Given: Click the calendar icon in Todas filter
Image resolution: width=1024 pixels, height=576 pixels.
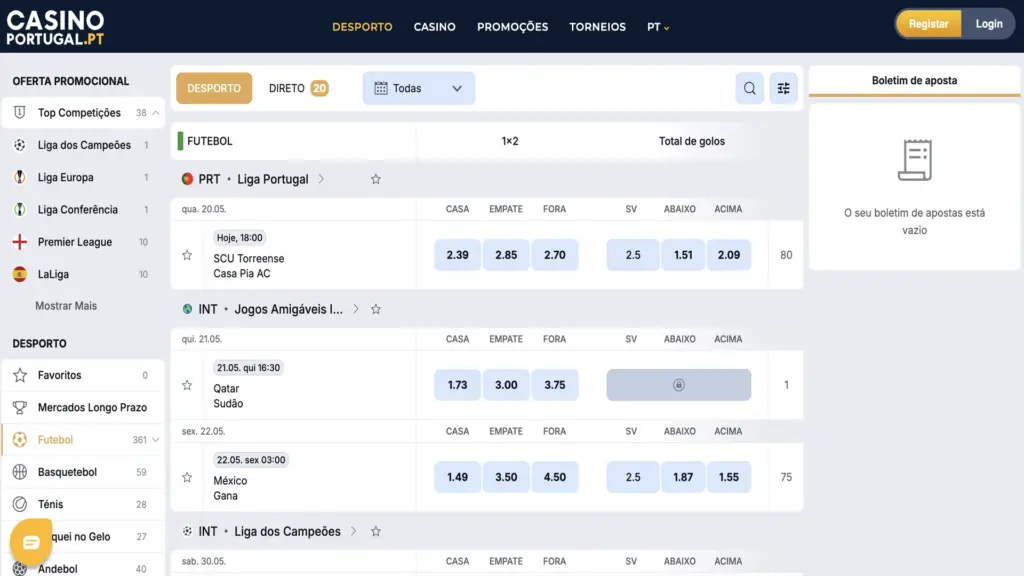Looking at the screenshot, I should [x=381, y=88].
